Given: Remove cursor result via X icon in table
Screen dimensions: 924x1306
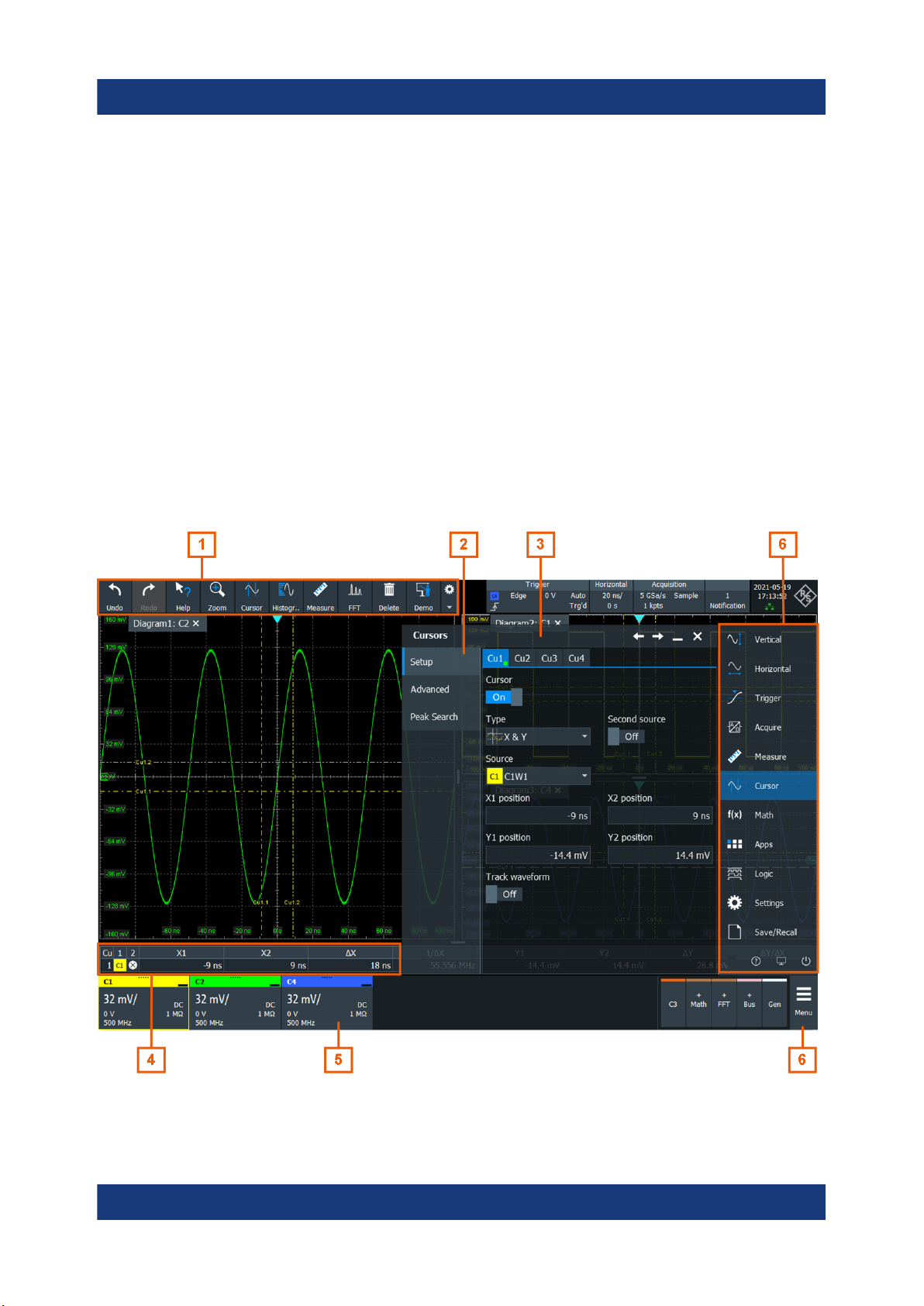Looking at the screenshot, I should point(133,965).
